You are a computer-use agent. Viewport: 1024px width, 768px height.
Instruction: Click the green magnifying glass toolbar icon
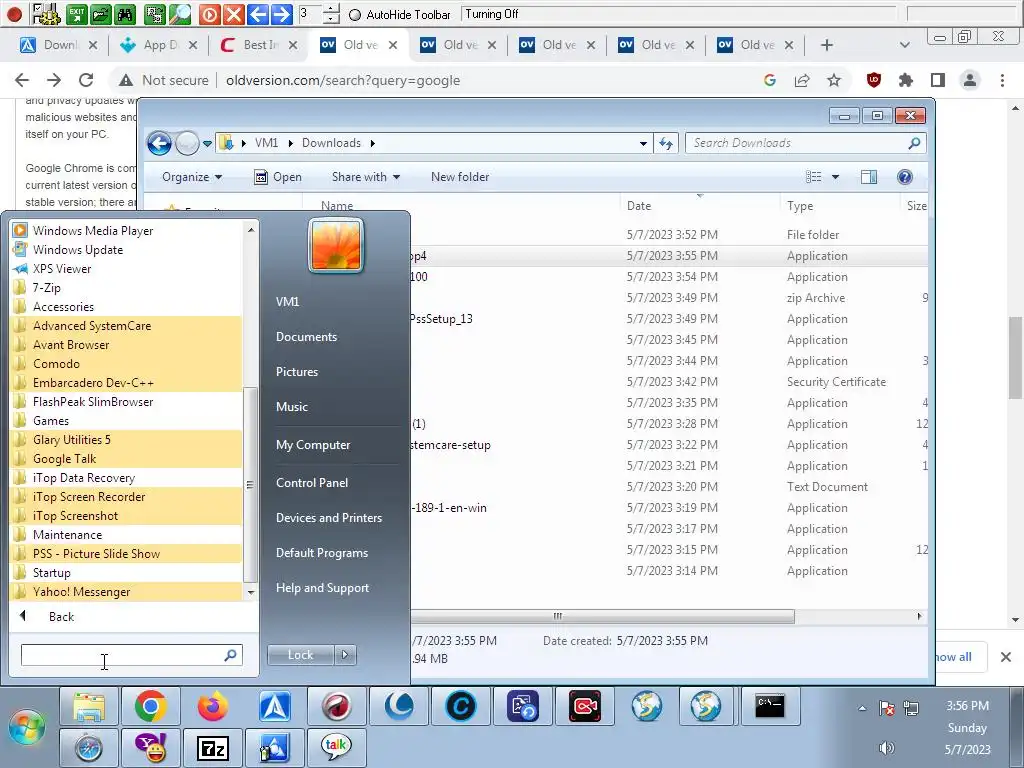point(180,14)
